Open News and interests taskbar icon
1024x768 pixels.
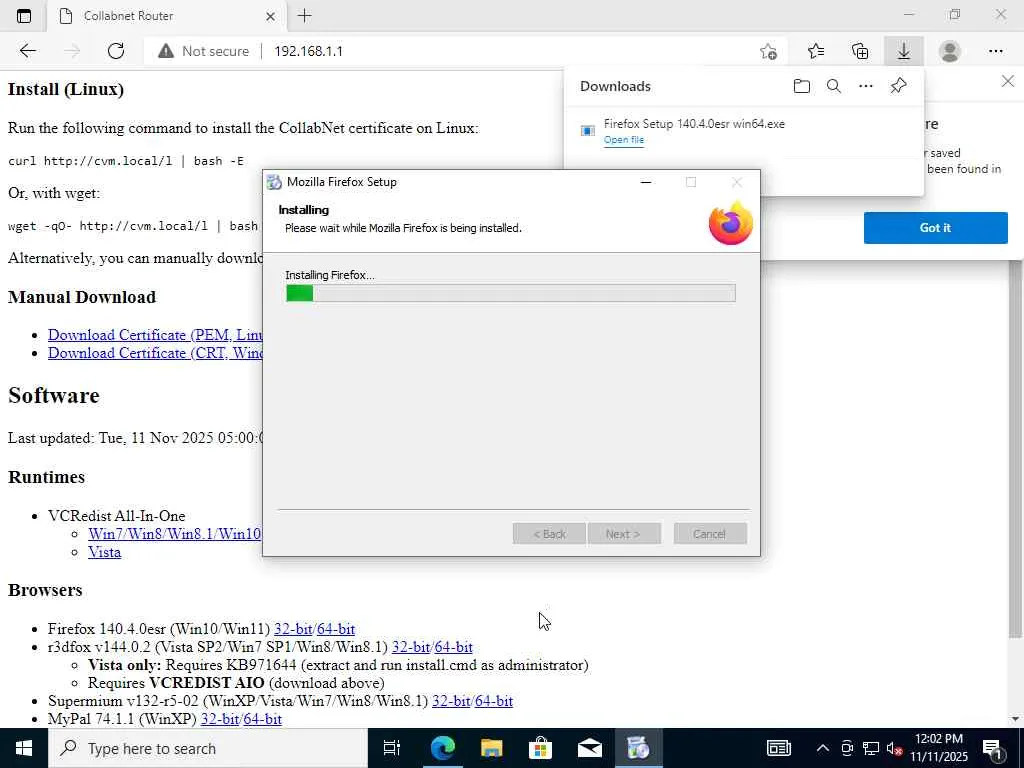[778, 748]
